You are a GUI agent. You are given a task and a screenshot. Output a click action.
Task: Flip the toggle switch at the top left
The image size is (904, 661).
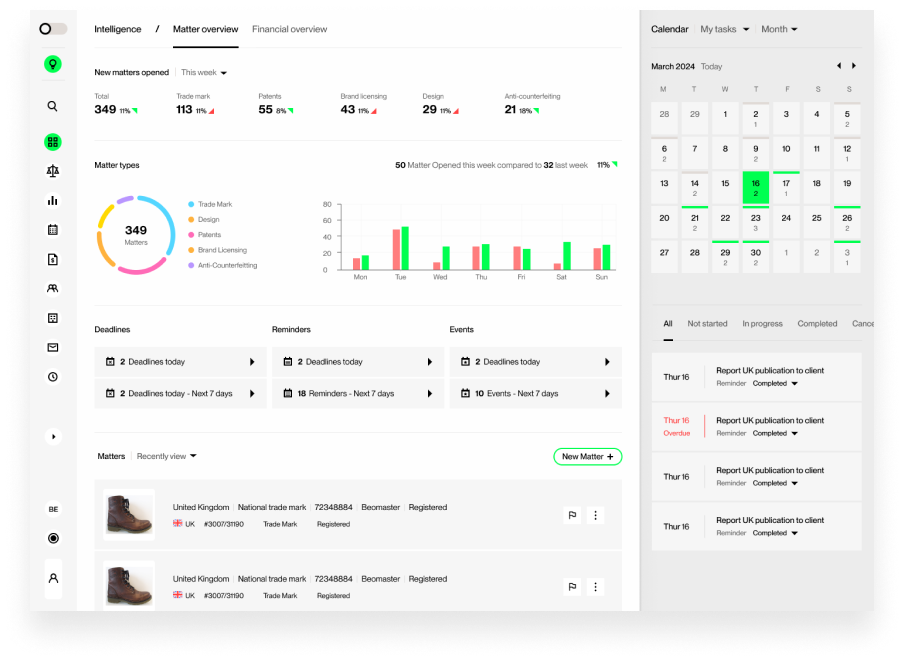(x=52, y=29)
